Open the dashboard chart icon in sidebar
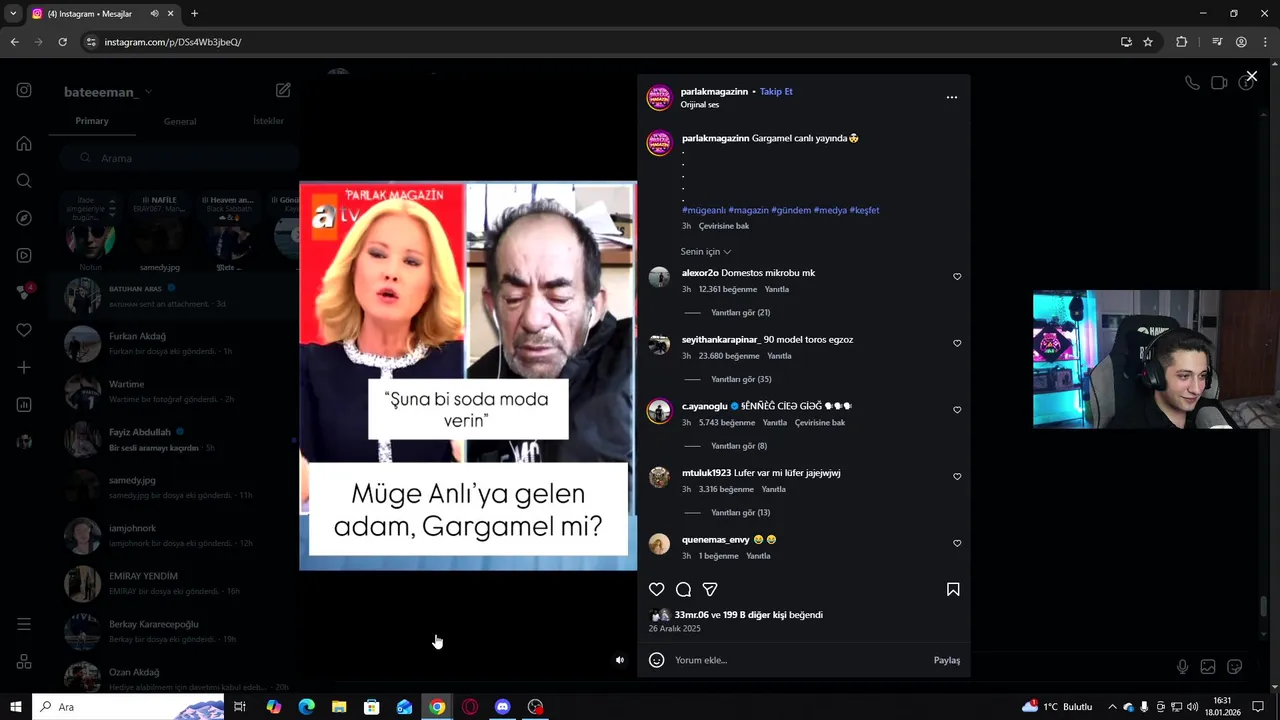Viewport: 1280px width, 720px height. pyautogui.click(x=24, y=405)
